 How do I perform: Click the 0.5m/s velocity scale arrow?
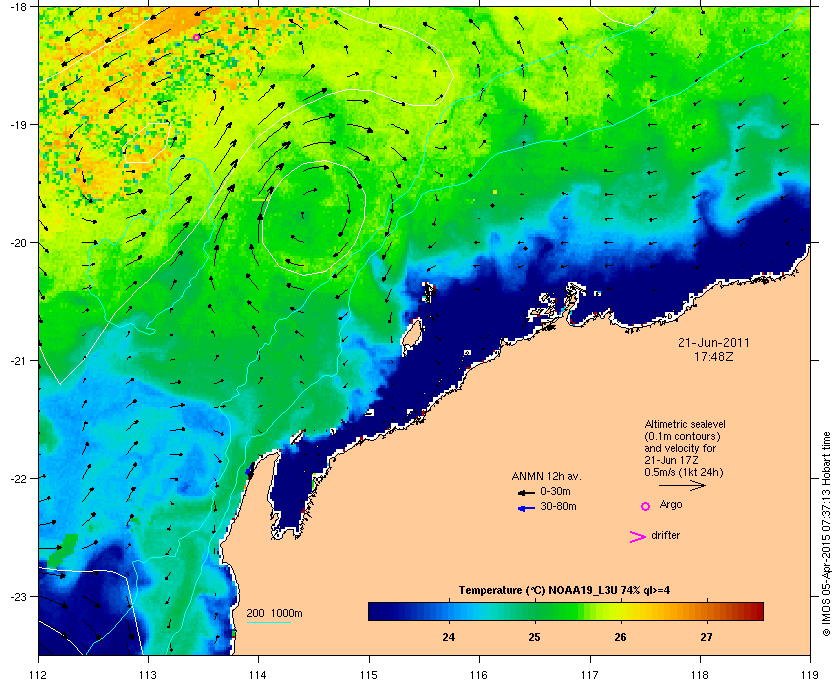[682, 486]
